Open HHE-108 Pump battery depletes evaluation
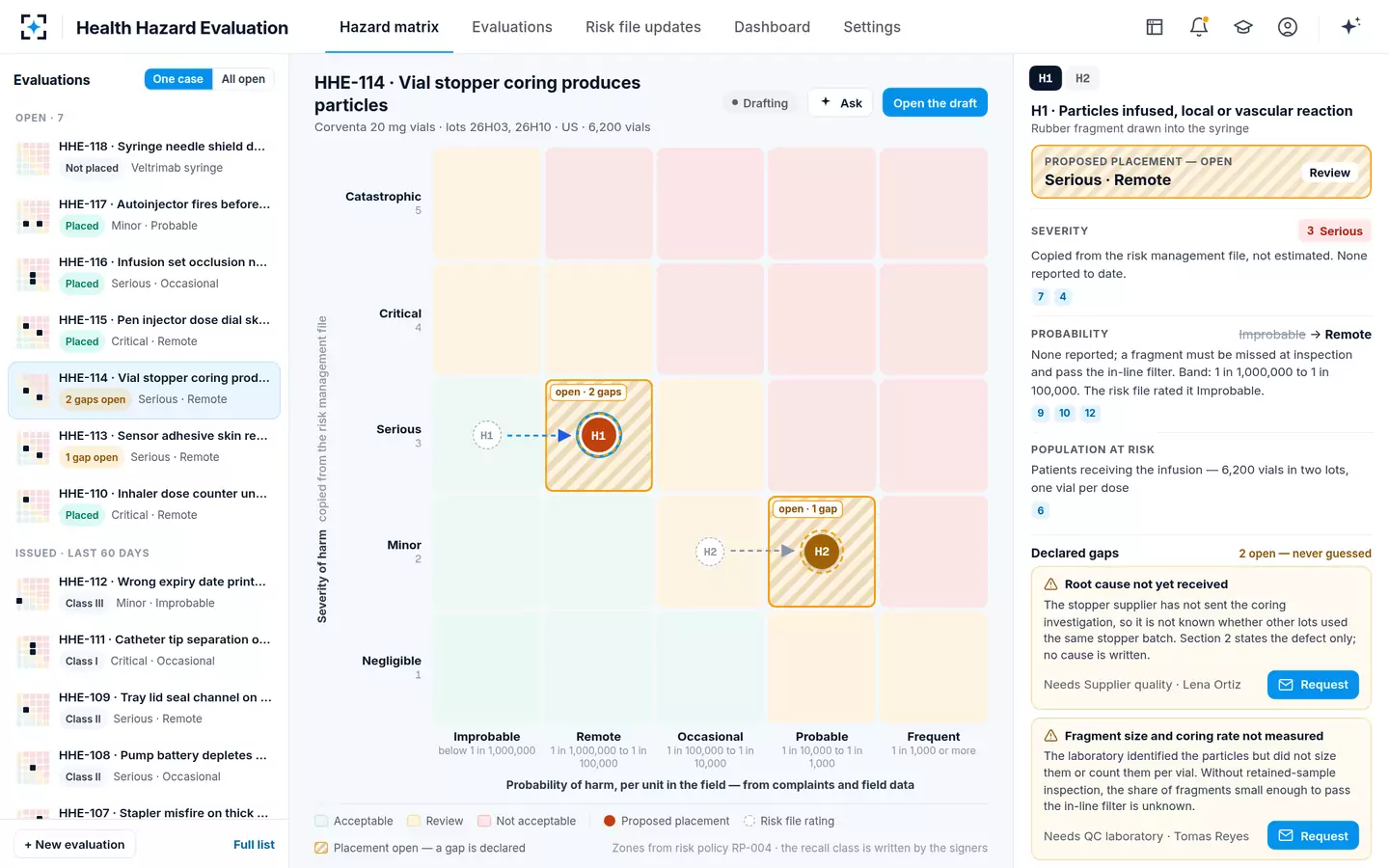Image resolution: width=1389 pixels, height=868 pixels. [x=144, y=767]
